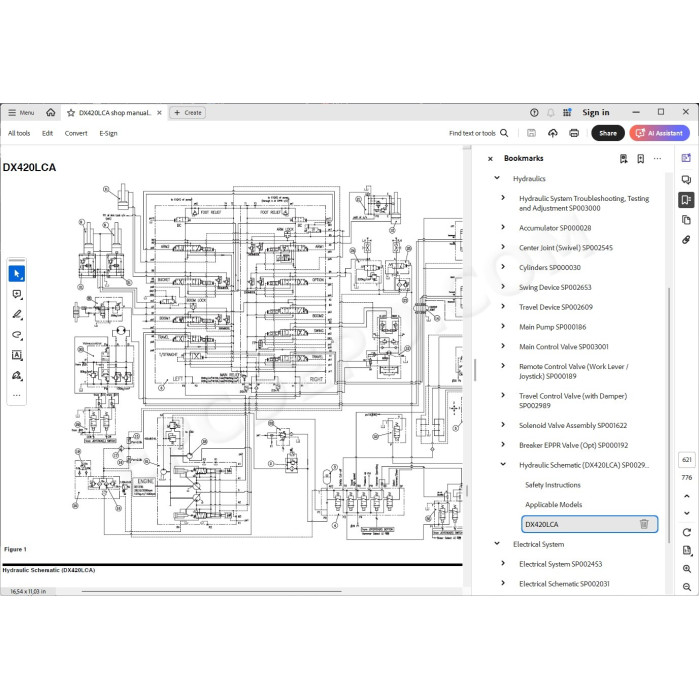Collapse the Hydraulics bookmark group
Screen dimensions: 700x700
pyautogui.click(x=497, y=178)
